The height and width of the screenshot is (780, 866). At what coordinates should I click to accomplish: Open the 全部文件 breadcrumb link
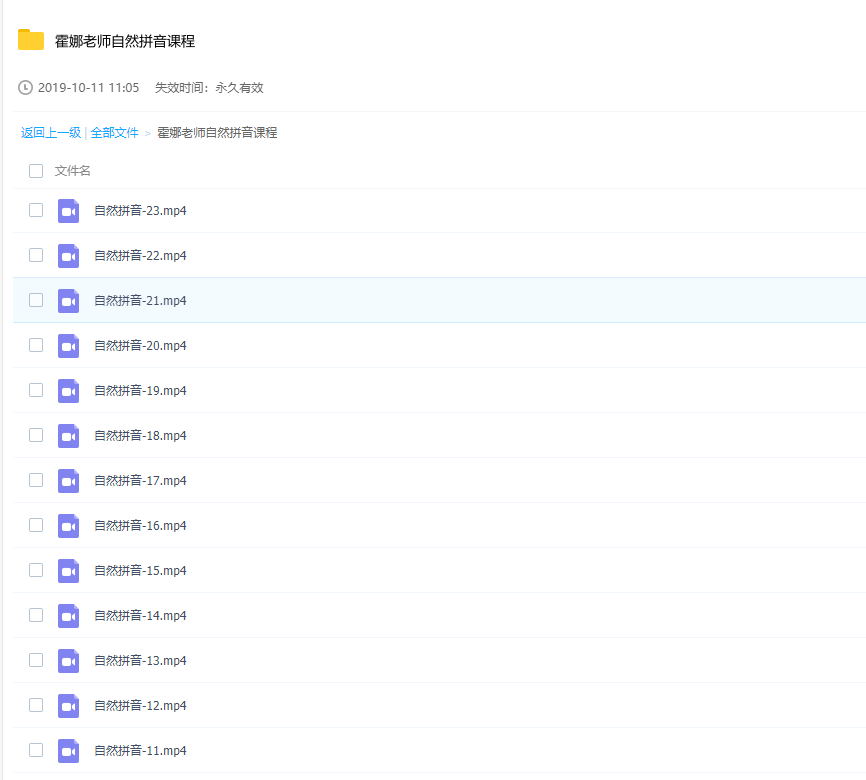point(114,133)
